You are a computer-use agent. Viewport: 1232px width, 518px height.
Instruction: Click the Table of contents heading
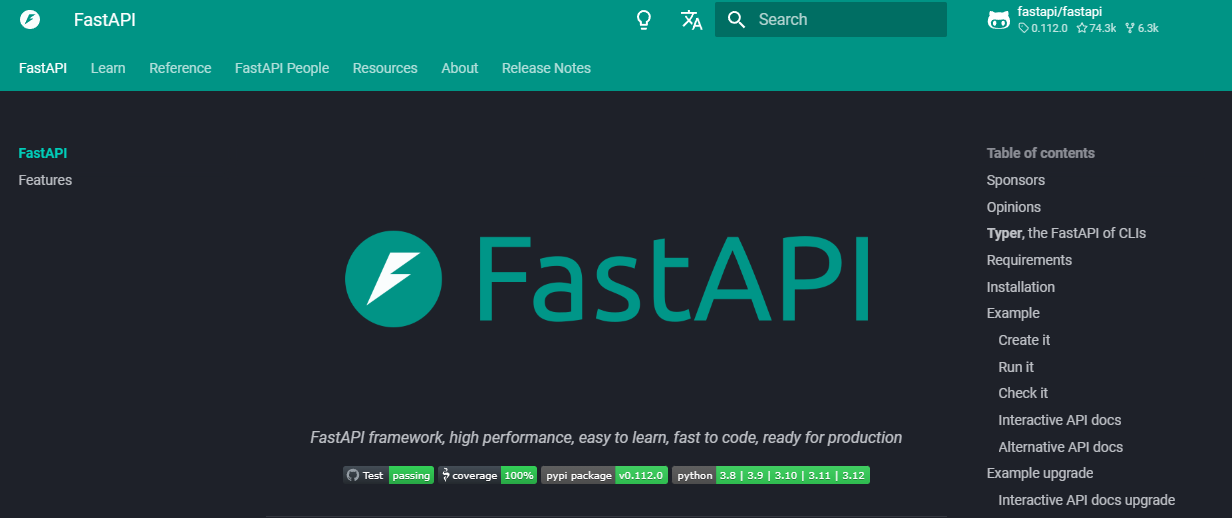(x=1041, y=153)
